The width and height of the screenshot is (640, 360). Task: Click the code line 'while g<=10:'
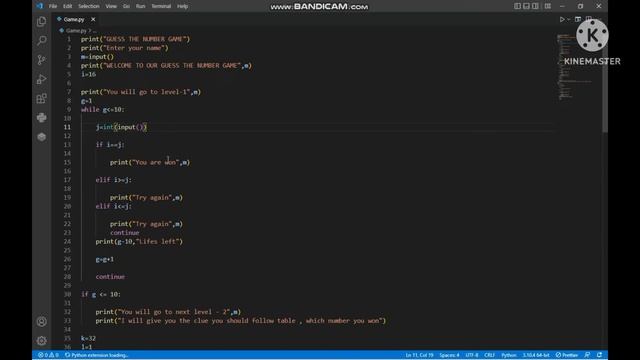click(102, 109)
